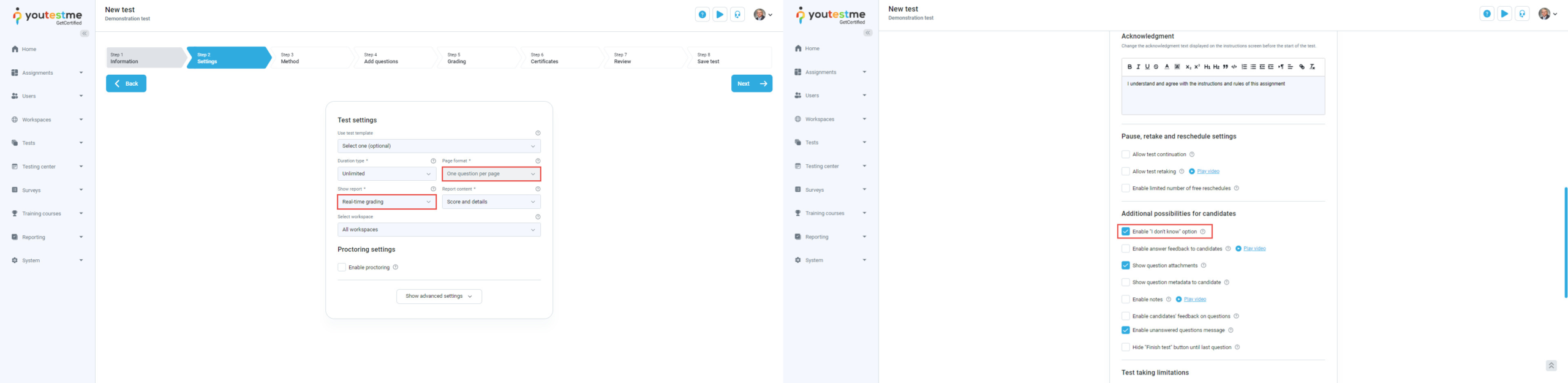
Task: Expand Show advanced settings
Action: 439,297
